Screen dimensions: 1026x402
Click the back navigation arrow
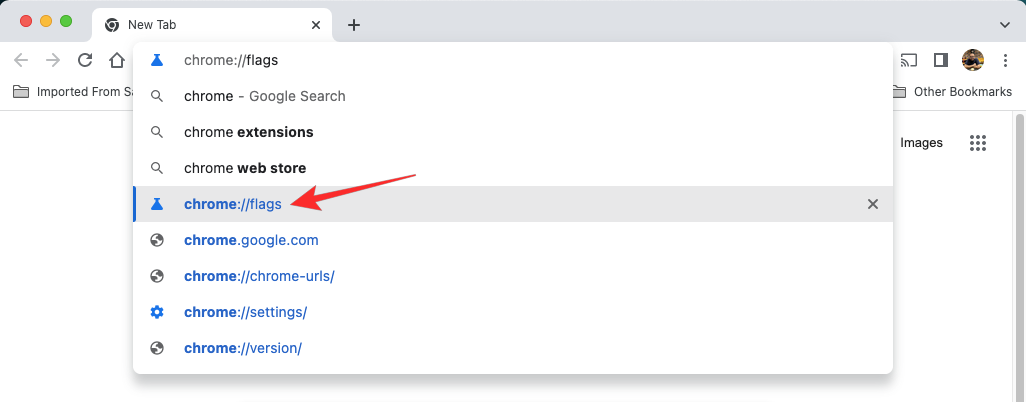tap(21, 60)
